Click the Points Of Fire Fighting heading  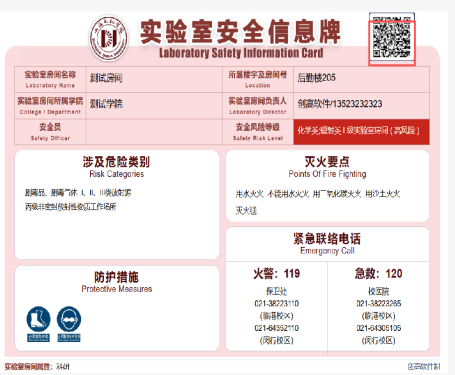[x=327, y=174]
